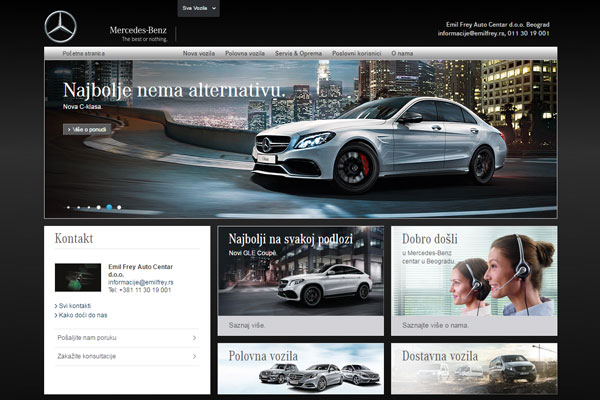Open the O nama menu
The image size is (600, 400).
pos(402,53)
